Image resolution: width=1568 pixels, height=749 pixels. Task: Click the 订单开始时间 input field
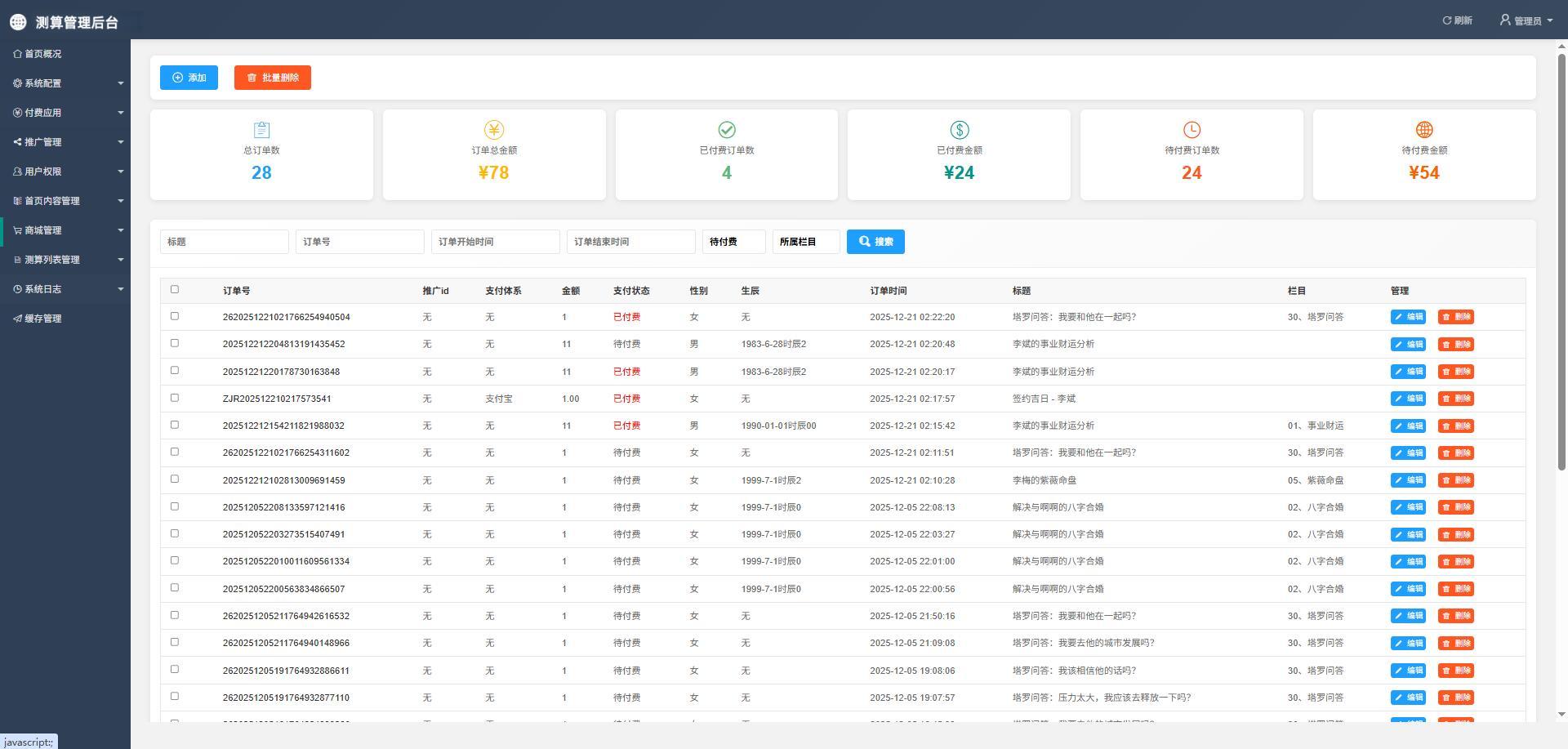(x=495, y=242)
